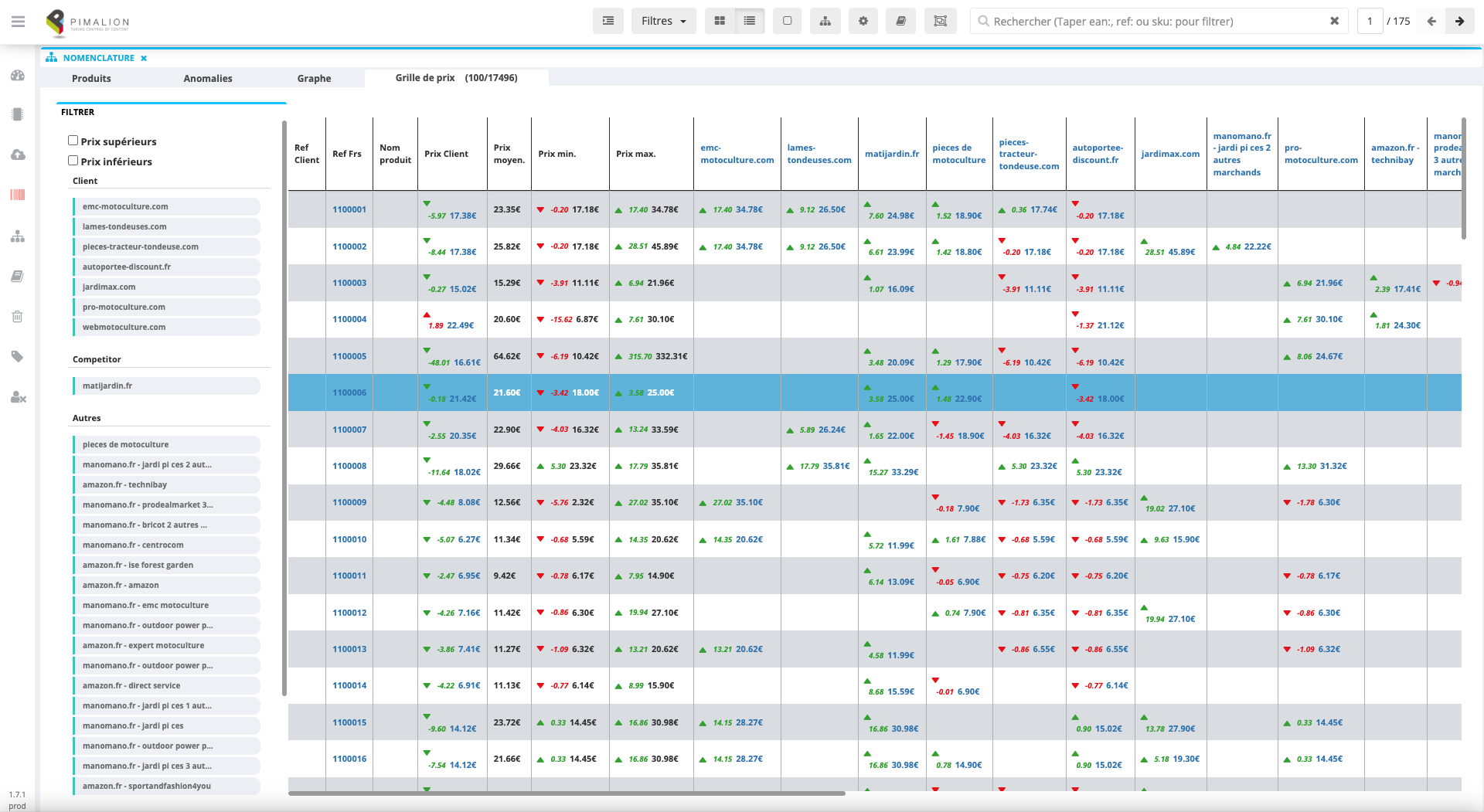The image size is (1484, 812).
Task: Enable Prix supérieurs checkbox
Action: tap(73, 141)
